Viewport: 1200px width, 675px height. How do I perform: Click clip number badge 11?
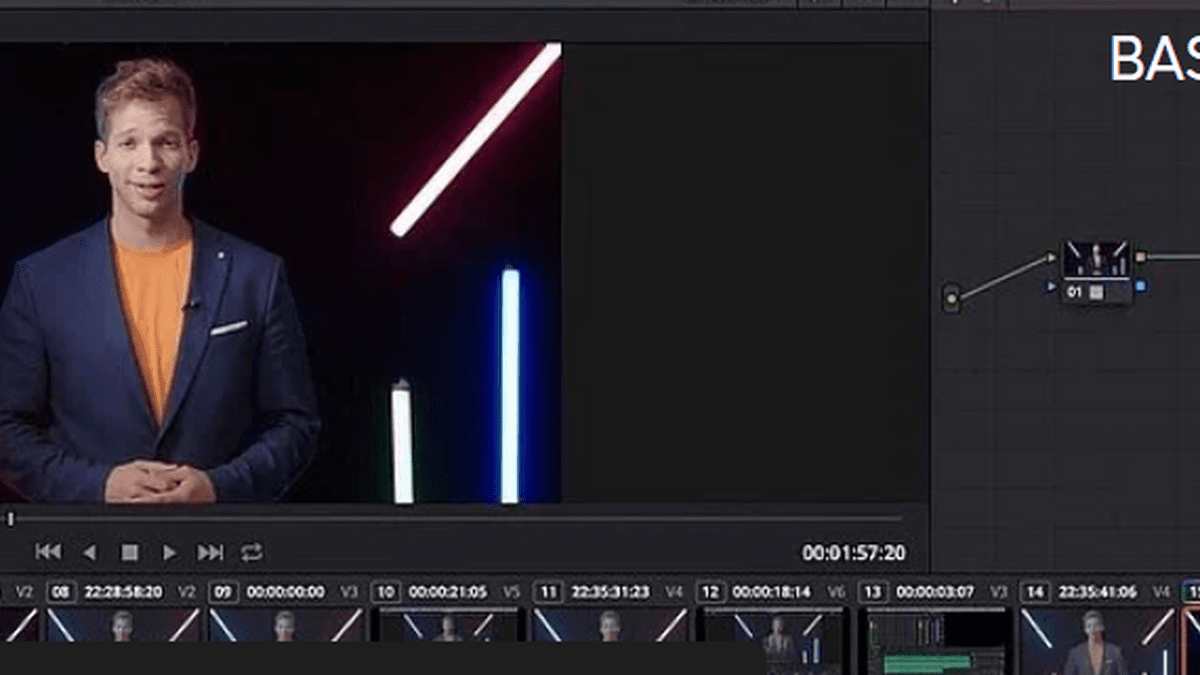pos(548,592)
